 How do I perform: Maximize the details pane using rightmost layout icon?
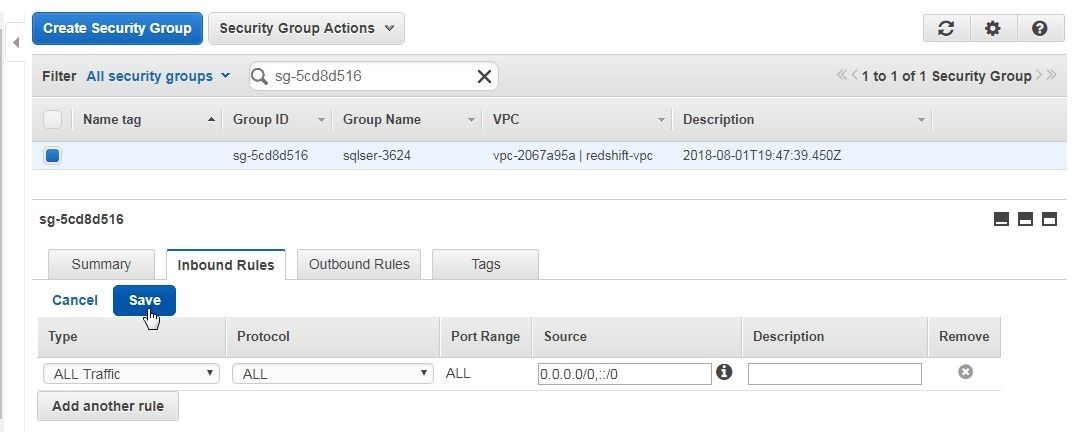coord(1049,219)
